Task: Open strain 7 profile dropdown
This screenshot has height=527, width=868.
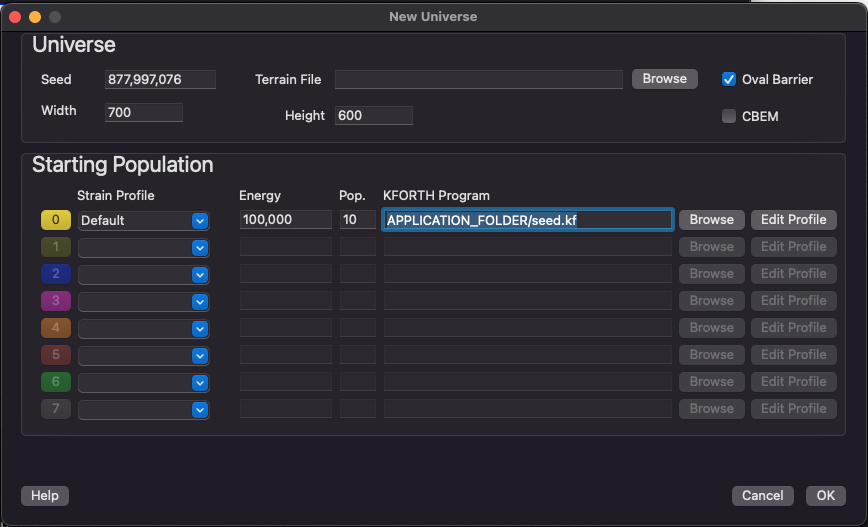Action: 143,410
